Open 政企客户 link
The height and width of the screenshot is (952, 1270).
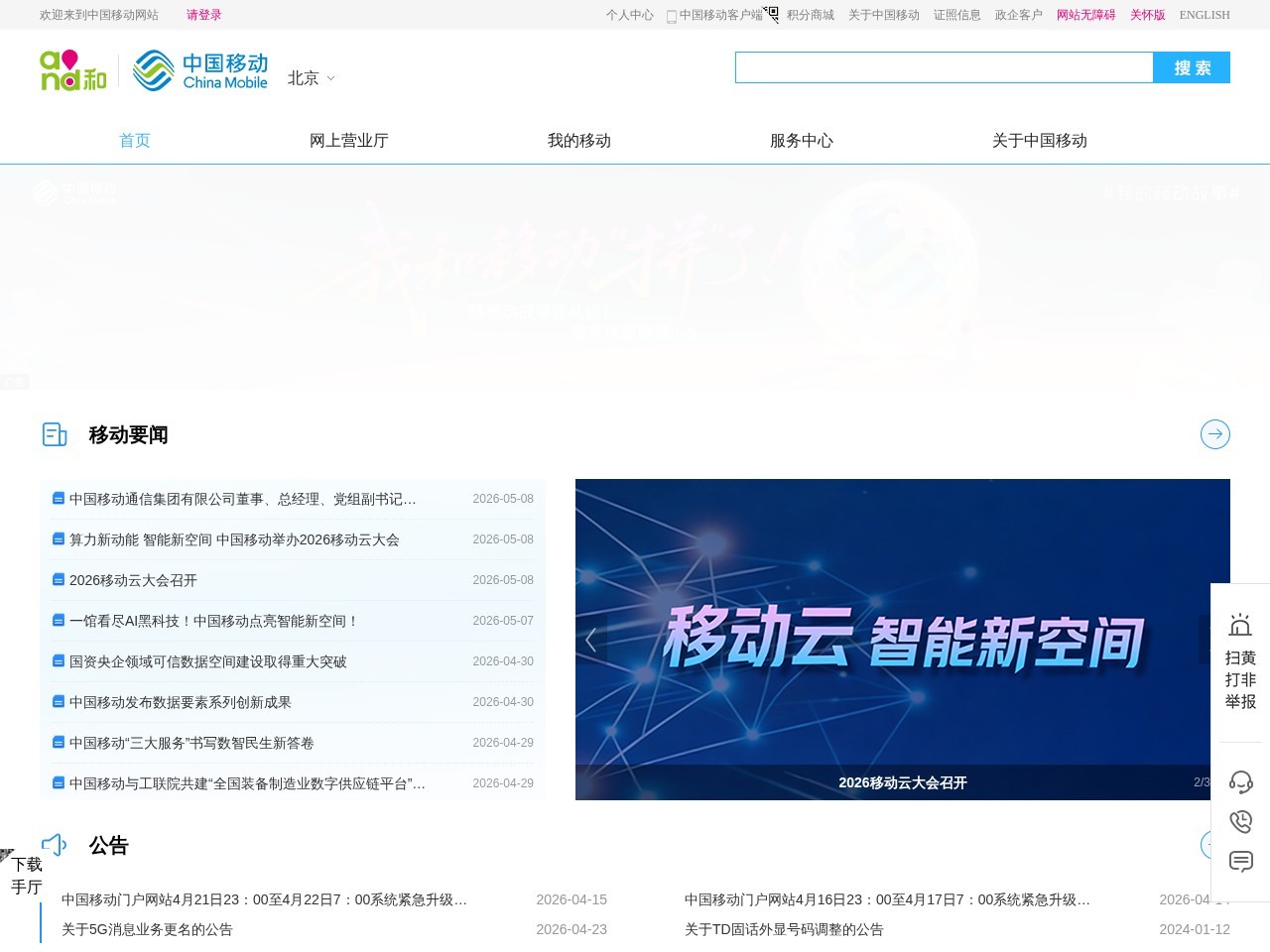click(x=1019, y=15)
